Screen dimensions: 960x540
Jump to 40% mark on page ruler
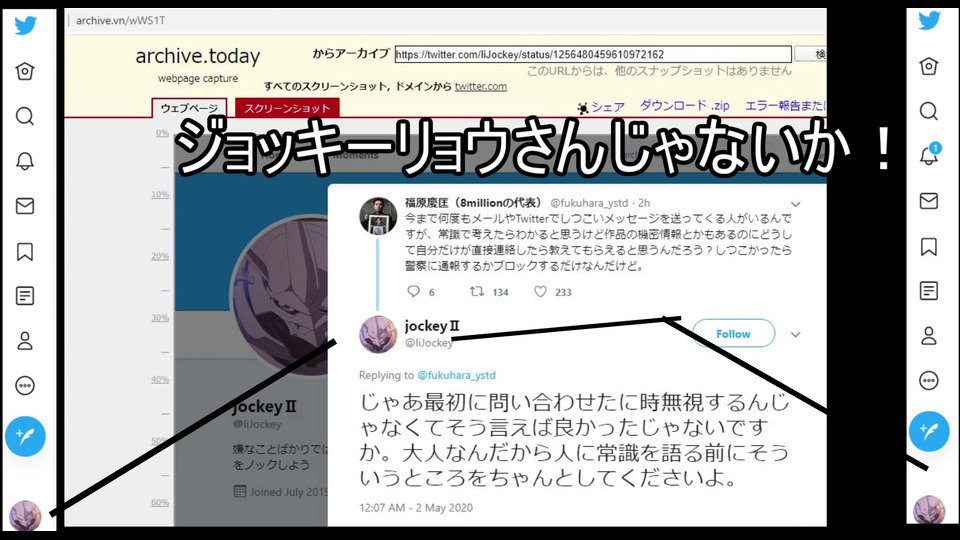pyautogui.click(x=160, y=379)
